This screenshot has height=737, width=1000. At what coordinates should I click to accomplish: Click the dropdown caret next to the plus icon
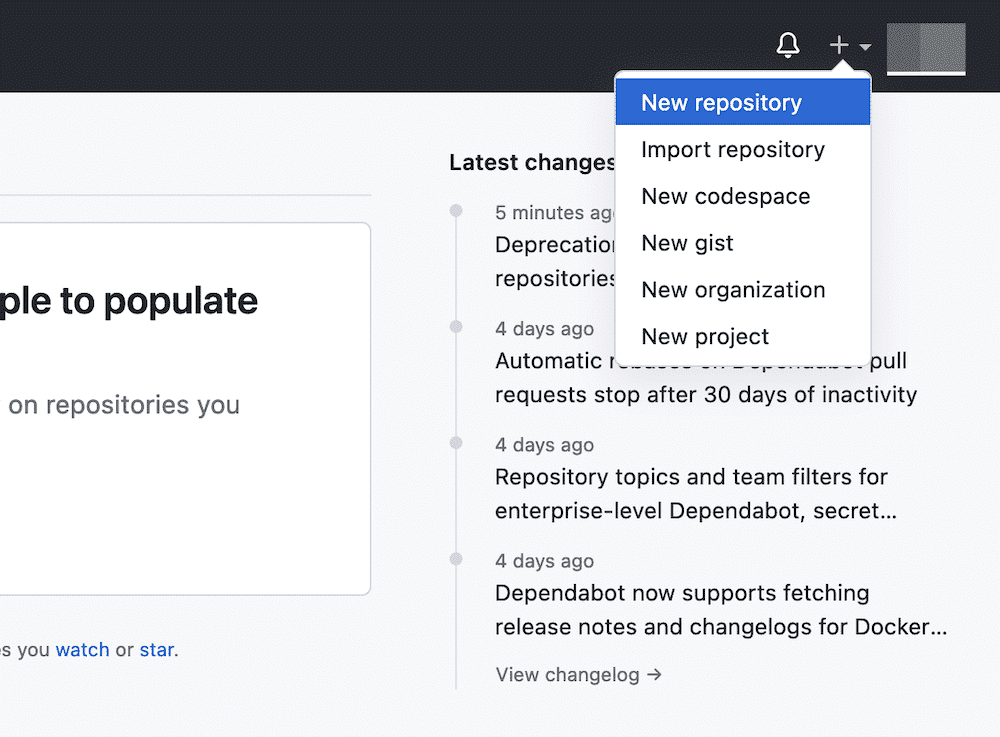click(x=862, y=48)
